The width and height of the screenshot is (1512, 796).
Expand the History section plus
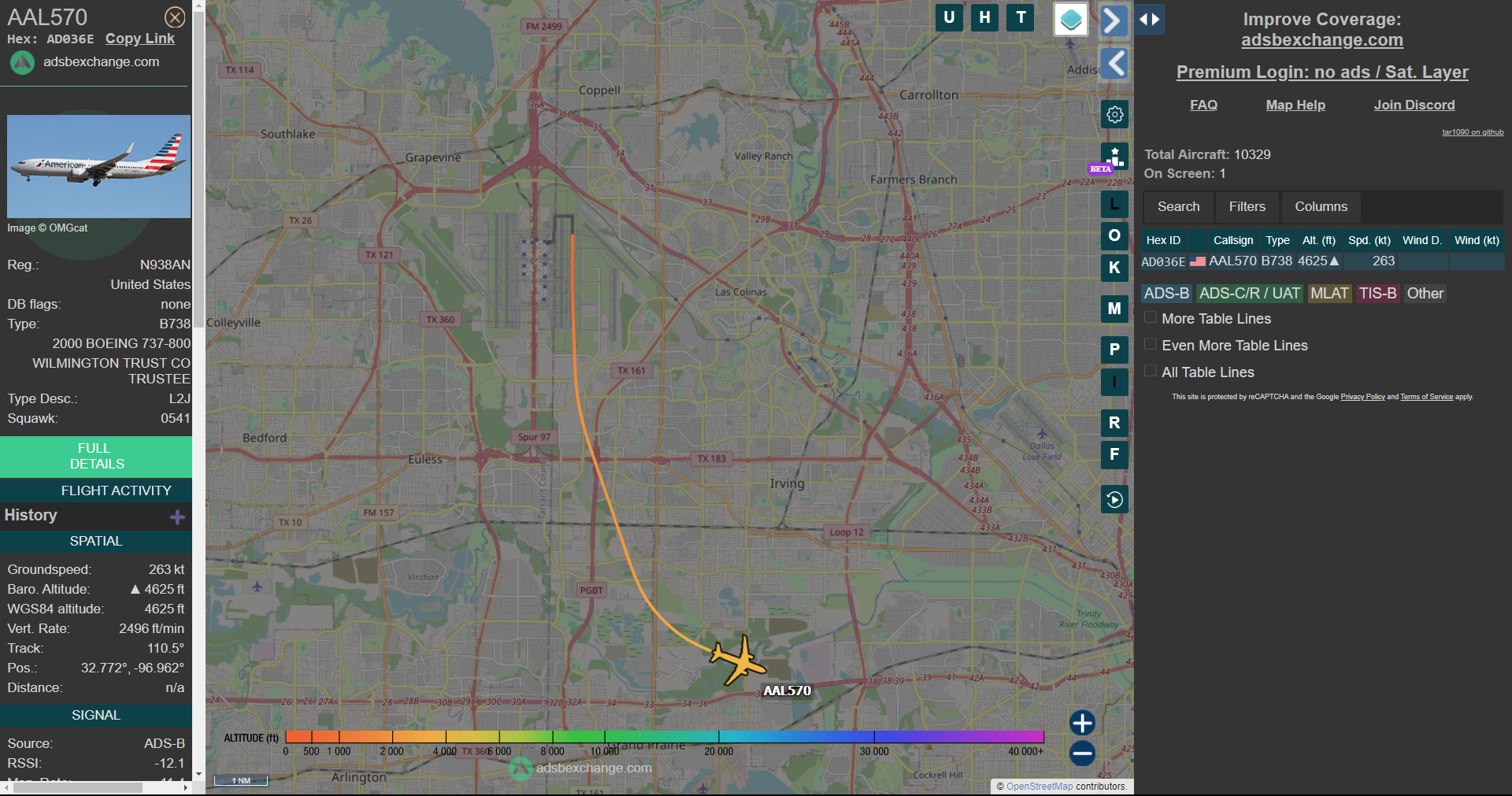[x=177, y=516]
